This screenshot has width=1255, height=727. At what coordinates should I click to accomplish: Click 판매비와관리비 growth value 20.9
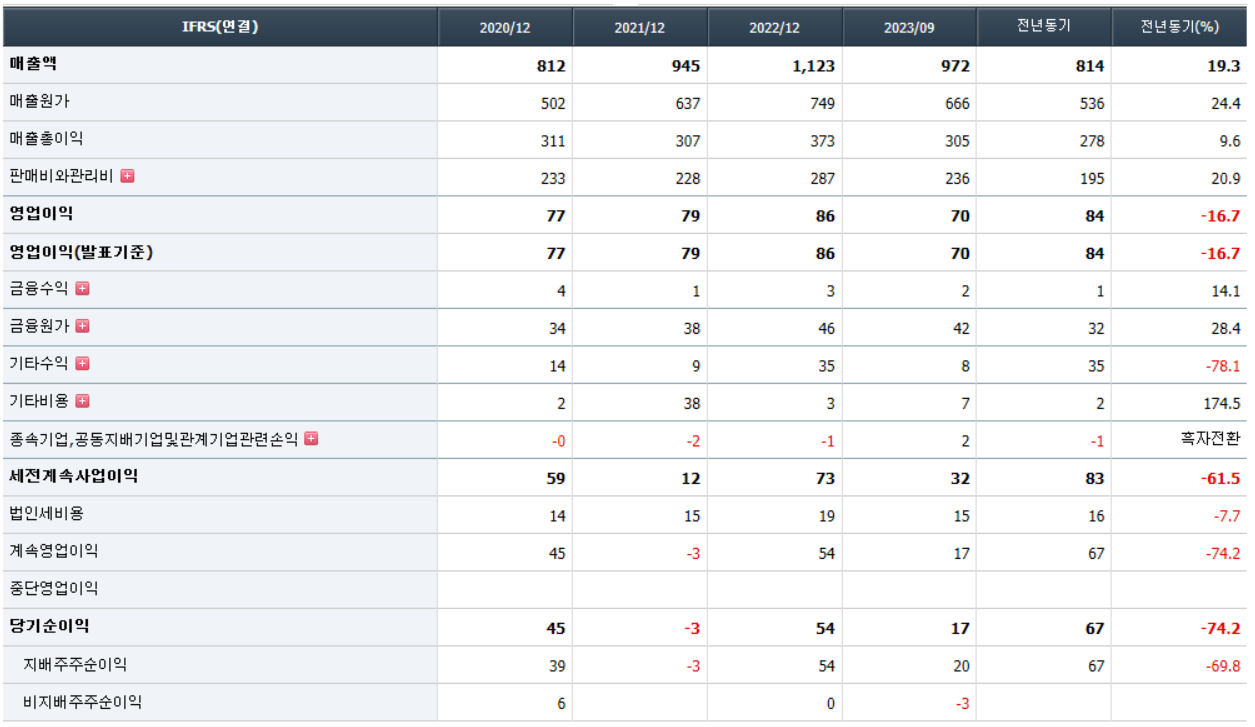[1225, 178]
